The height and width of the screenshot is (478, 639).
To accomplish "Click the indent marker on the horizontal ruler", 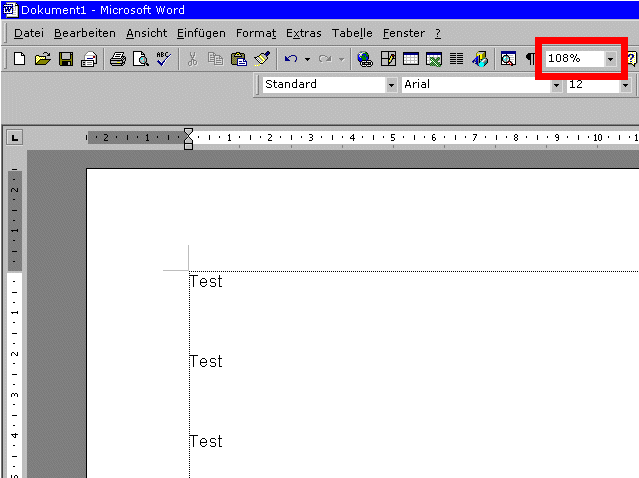I will tap(188, 138).
